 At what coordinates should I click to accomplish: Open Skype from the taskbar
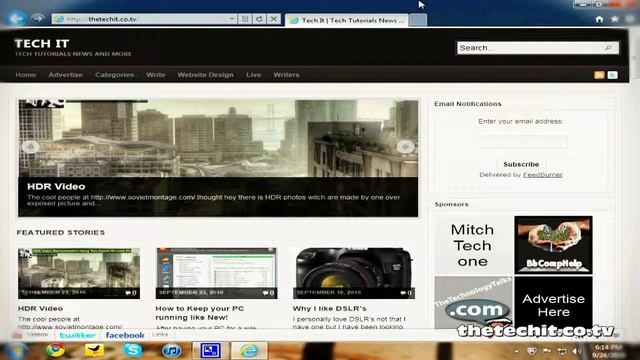coord(133,350)
